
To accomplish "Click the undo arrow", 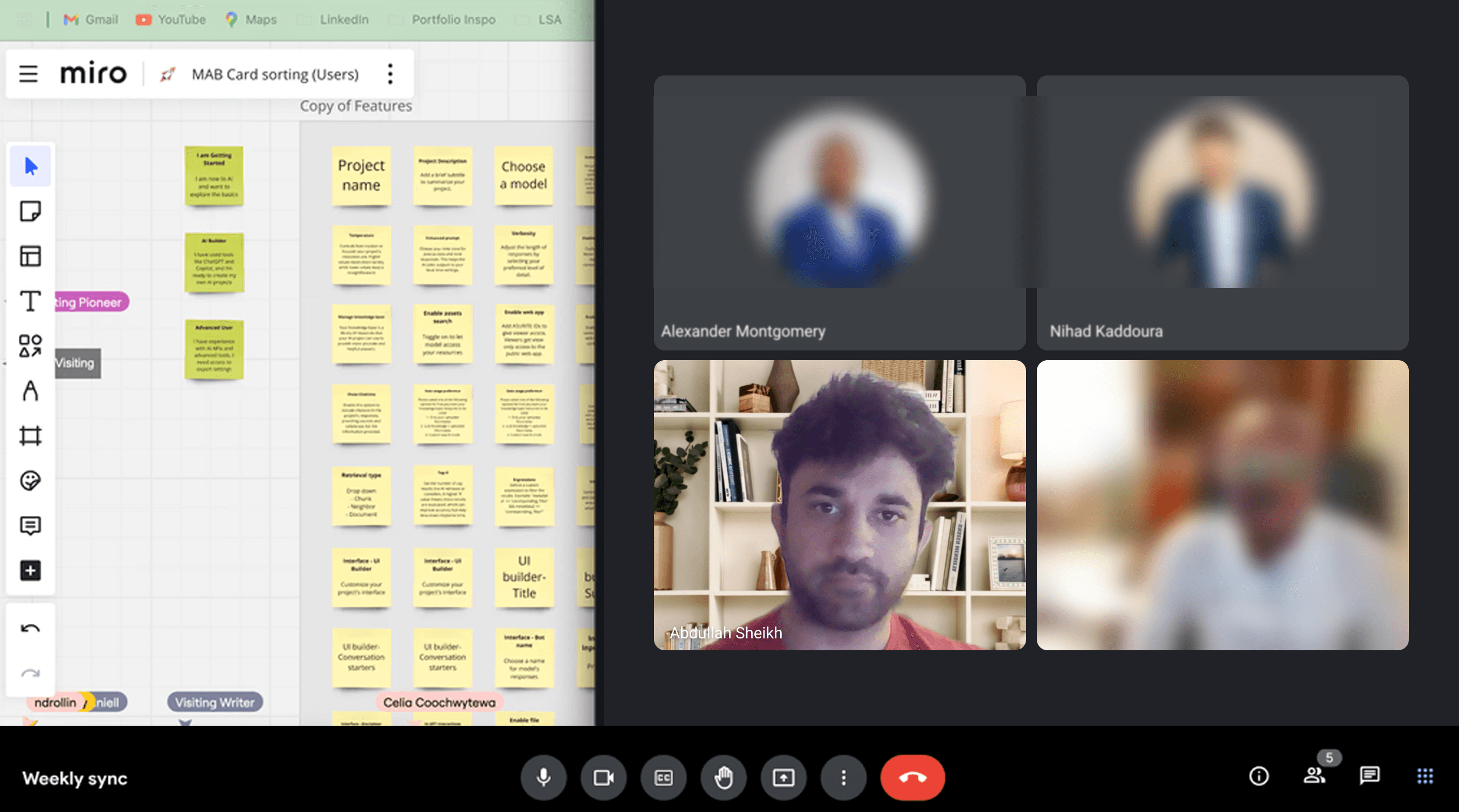I will click(x=30, y=629).
